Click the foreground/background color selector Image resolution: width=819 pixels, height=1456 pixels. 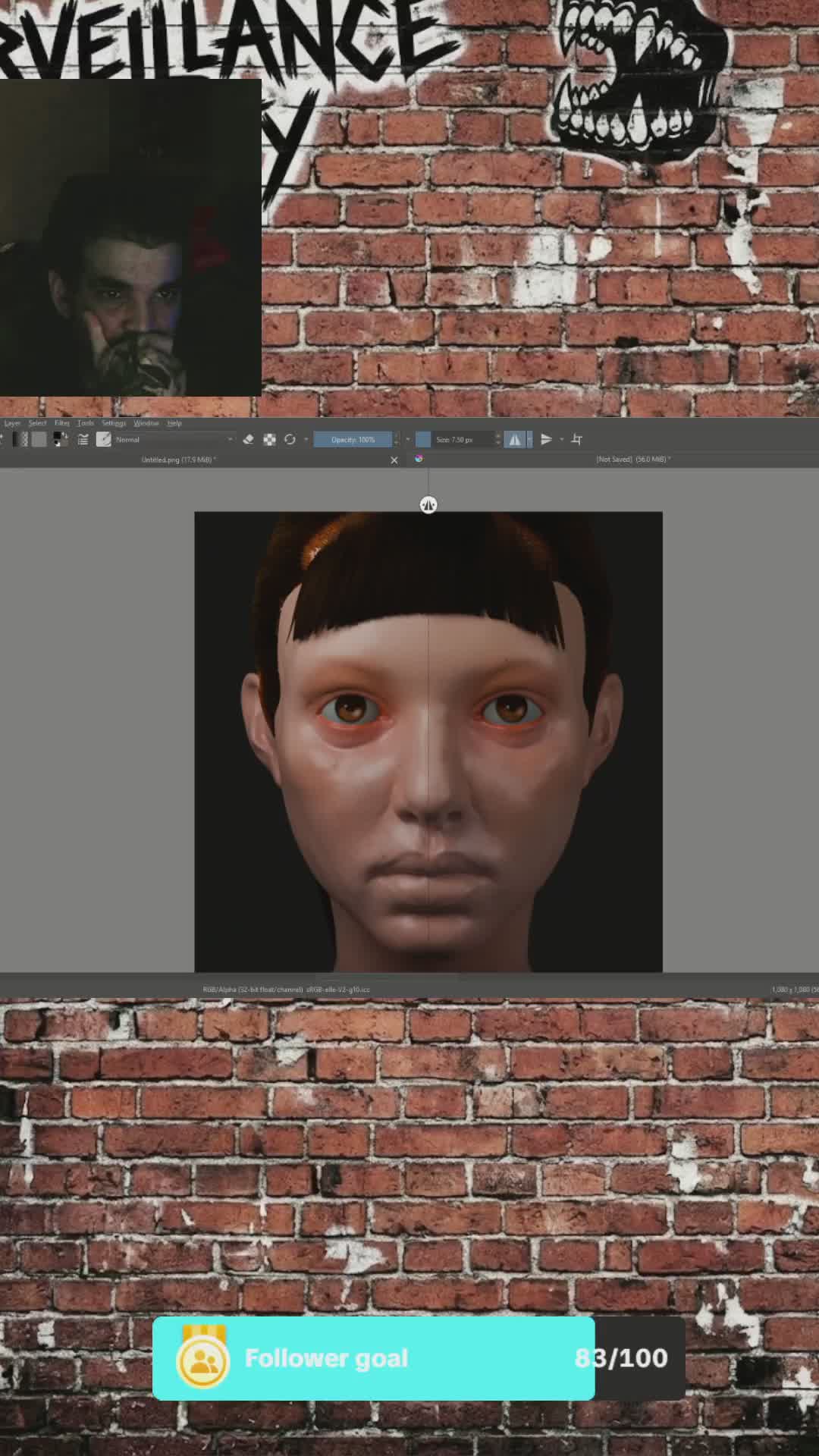(60, 439)
